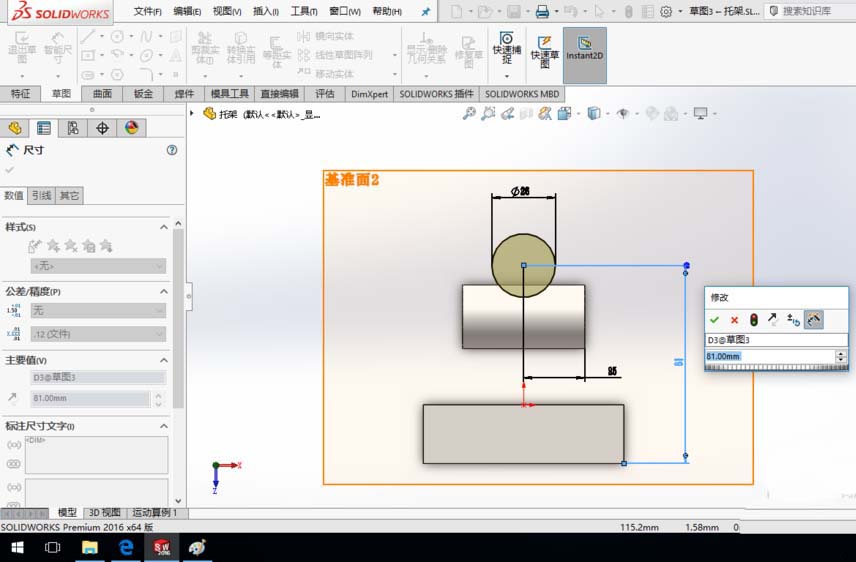Click the zoom to fit magnifier icon

pyautogui.click(x=469, y=114)
